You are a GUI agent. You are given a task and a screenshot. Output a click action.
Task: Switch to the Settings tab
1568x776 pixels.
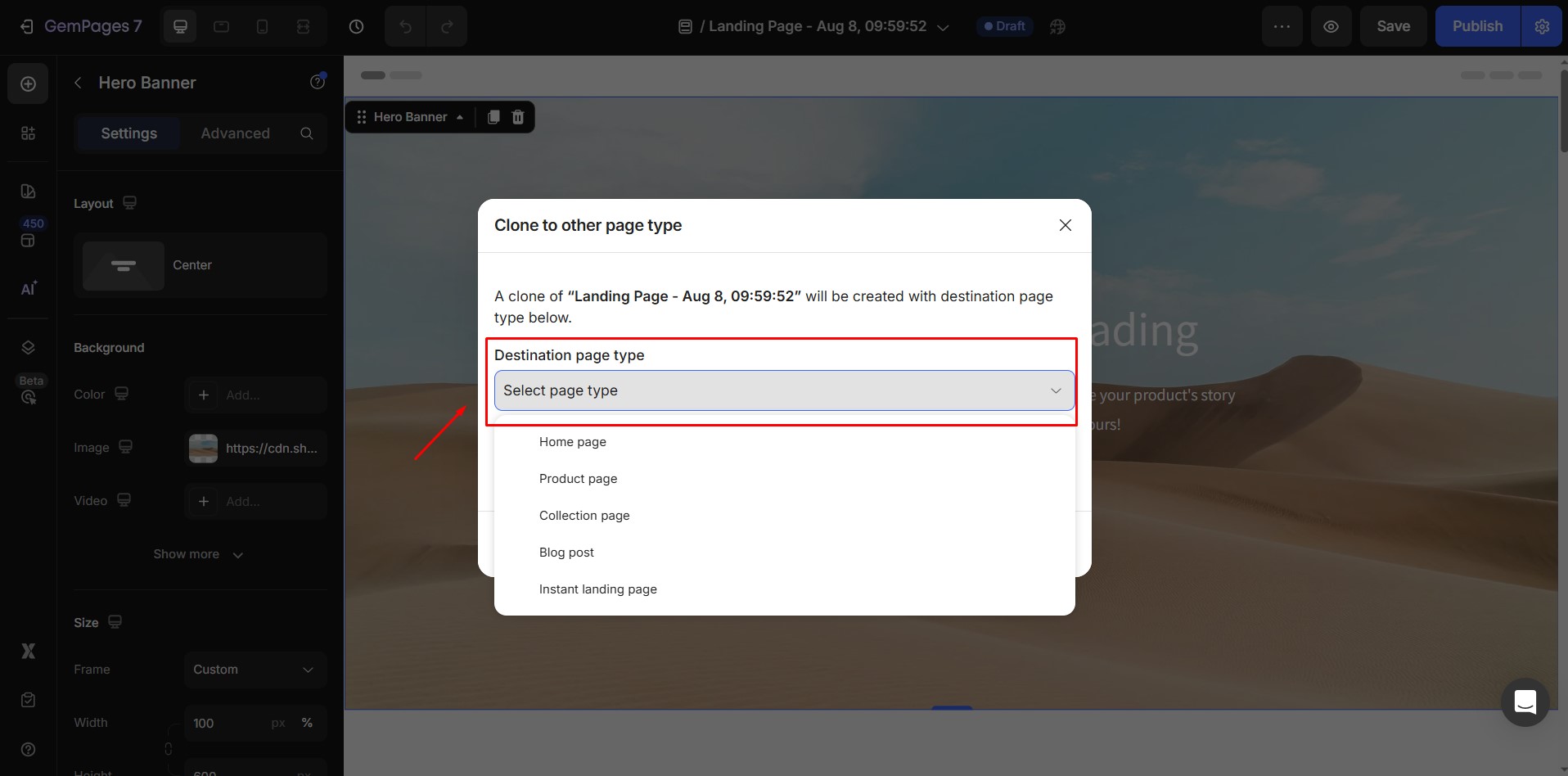pos(128,133)
